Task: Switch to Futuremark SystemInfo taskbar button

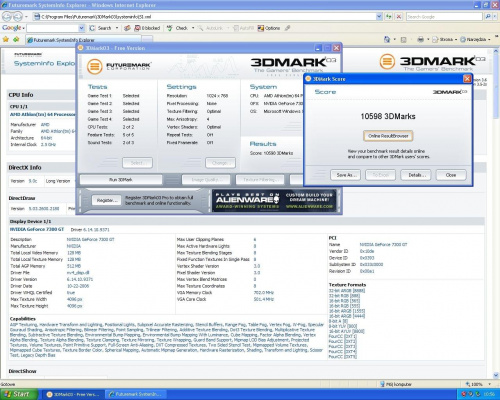Action: point(135,395)
